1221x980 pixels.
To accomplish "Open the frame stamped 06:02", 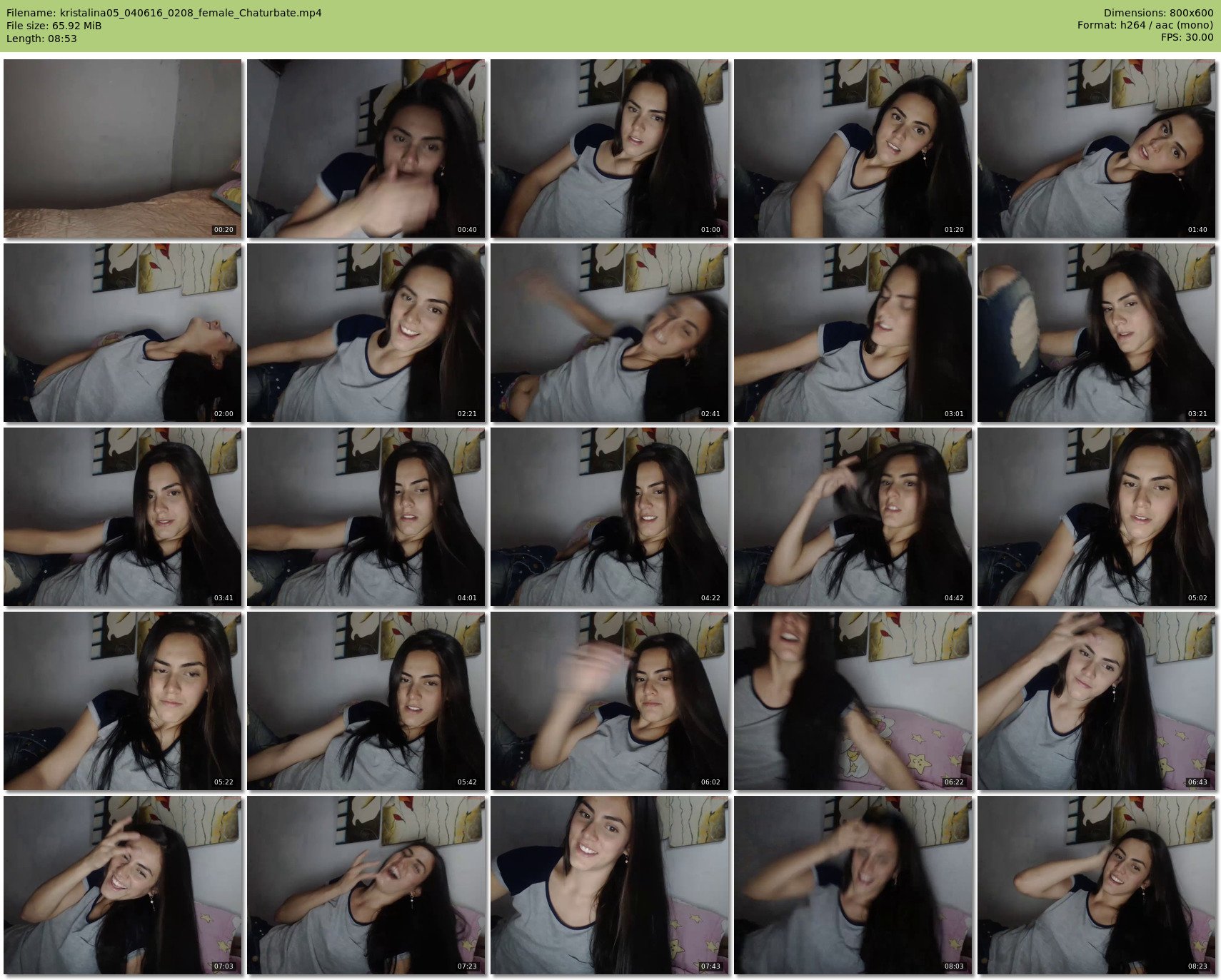I will click(x=609, y=701).
